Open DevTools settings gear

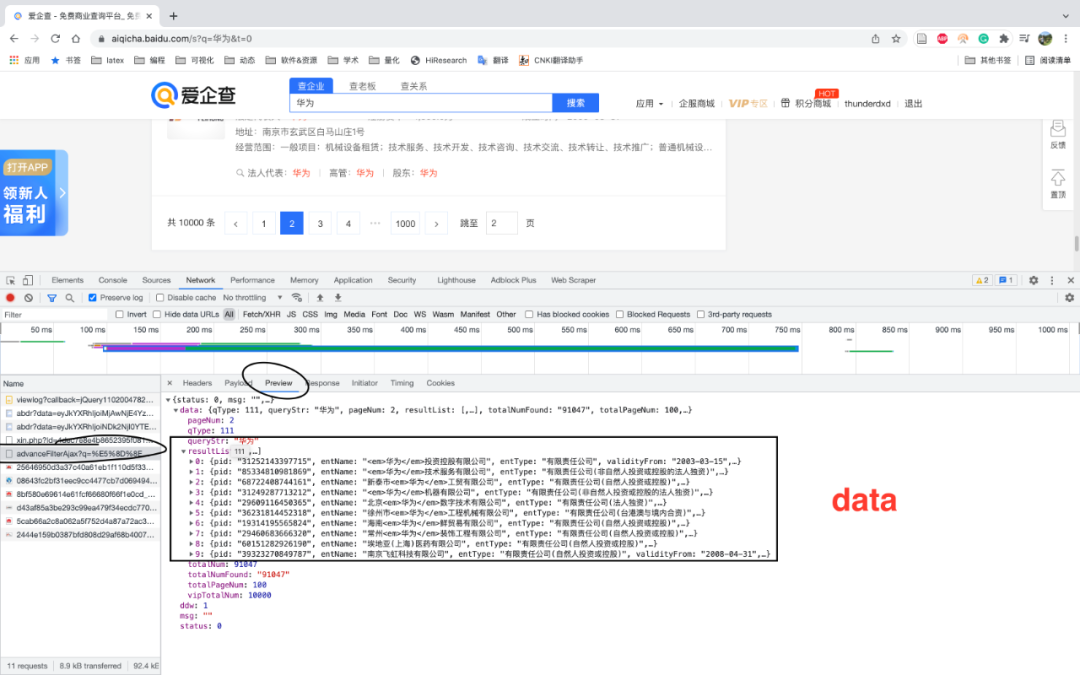coord(1033,280)
